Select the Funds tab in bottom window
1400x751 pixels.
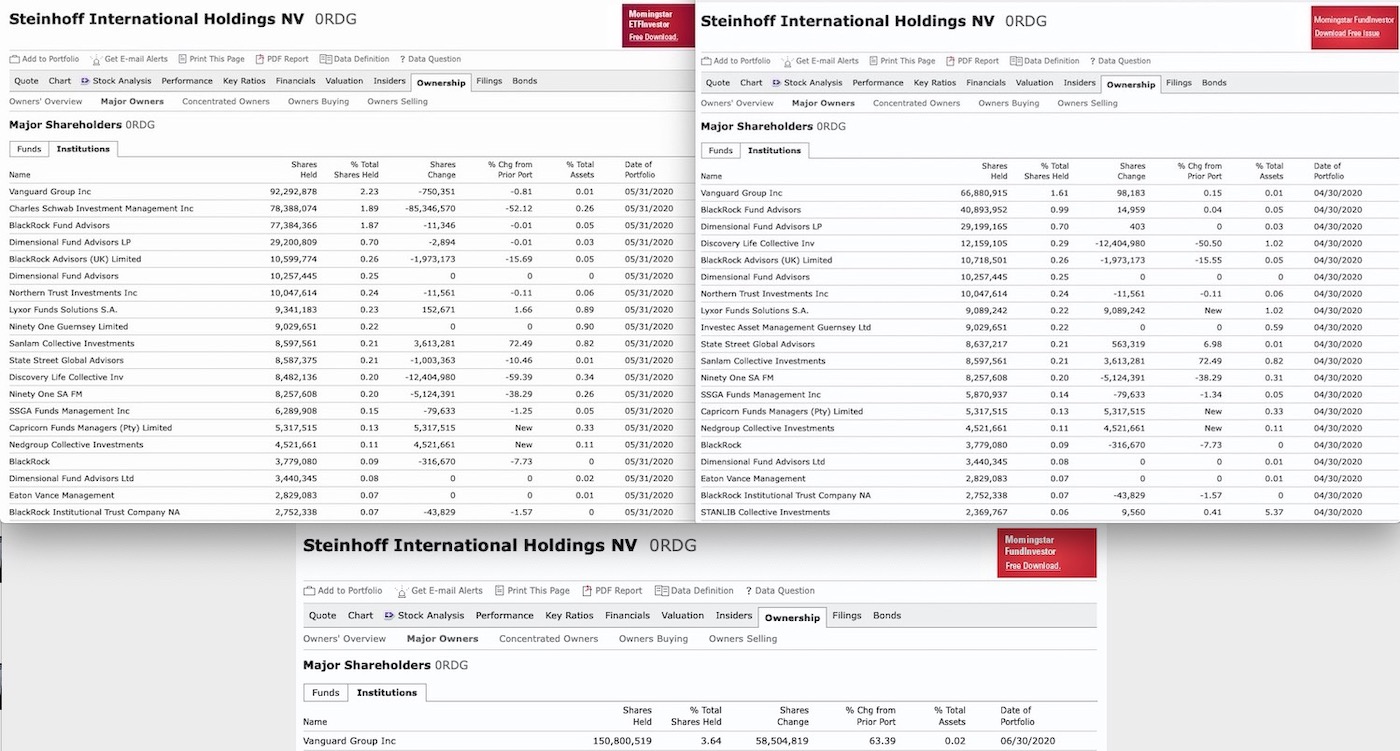pos(326,693)
